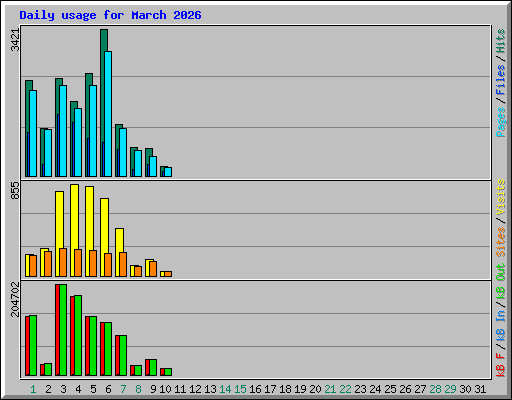Click day 5 on the x-axis
512x400 pixels.
tap(93, 389)
